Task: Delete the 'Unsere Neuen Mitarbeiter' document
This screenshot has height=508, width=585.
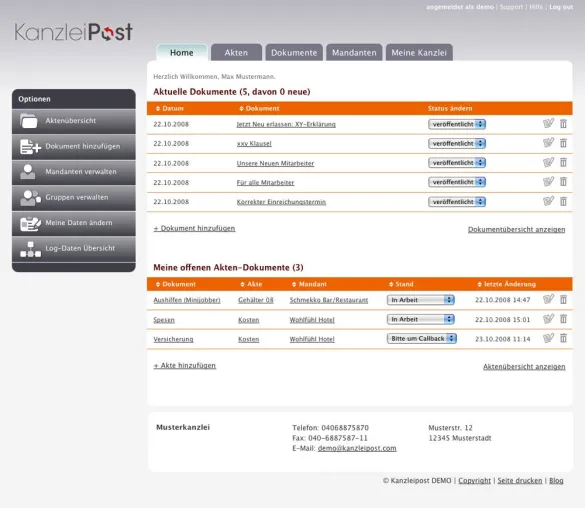Action: pos(563,162)
